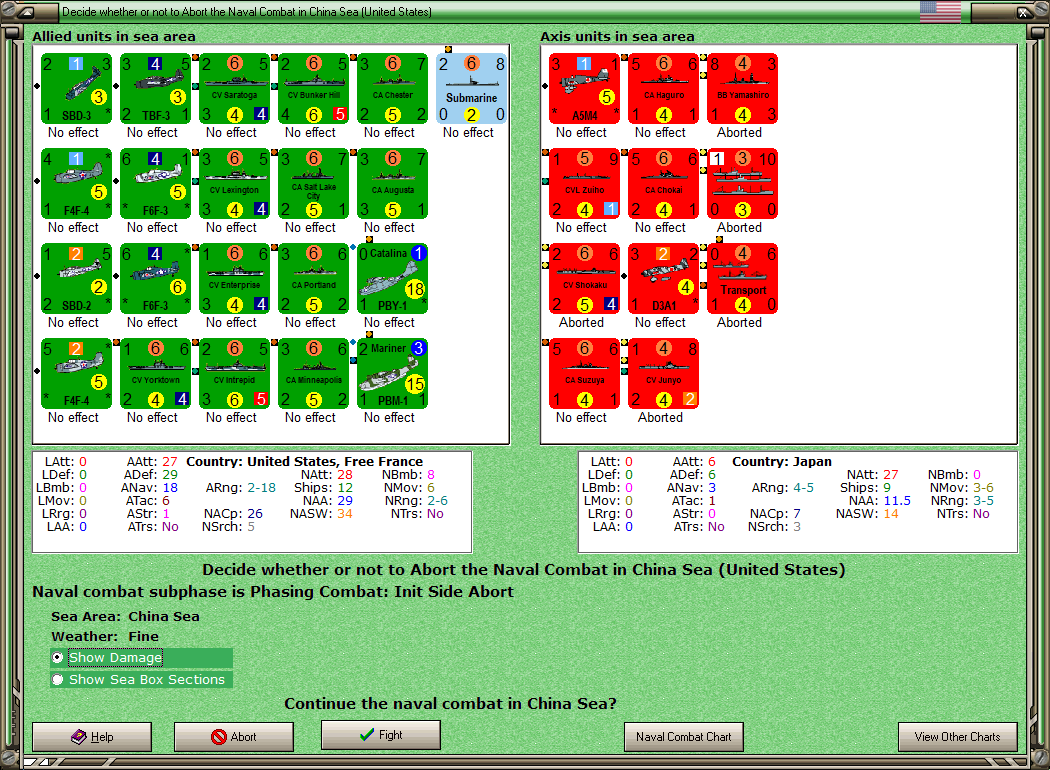Screen dimensions: 1050x770
Task: Select the CA Chester cruiser unit
Action: click(x=392, y=89)
